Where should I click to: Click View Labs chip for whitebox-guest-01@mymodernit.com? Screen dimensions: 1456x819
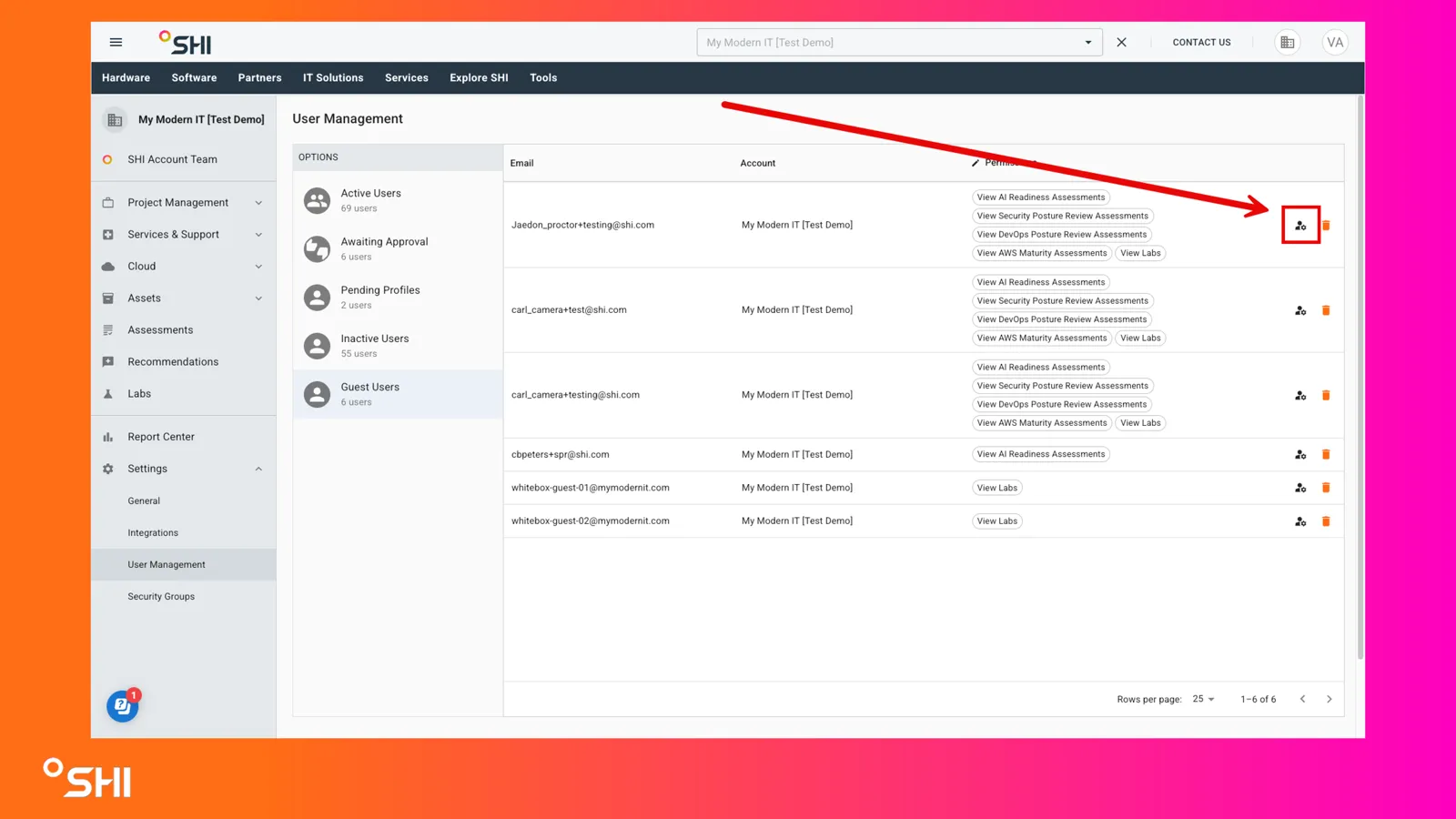pos(997,488)
